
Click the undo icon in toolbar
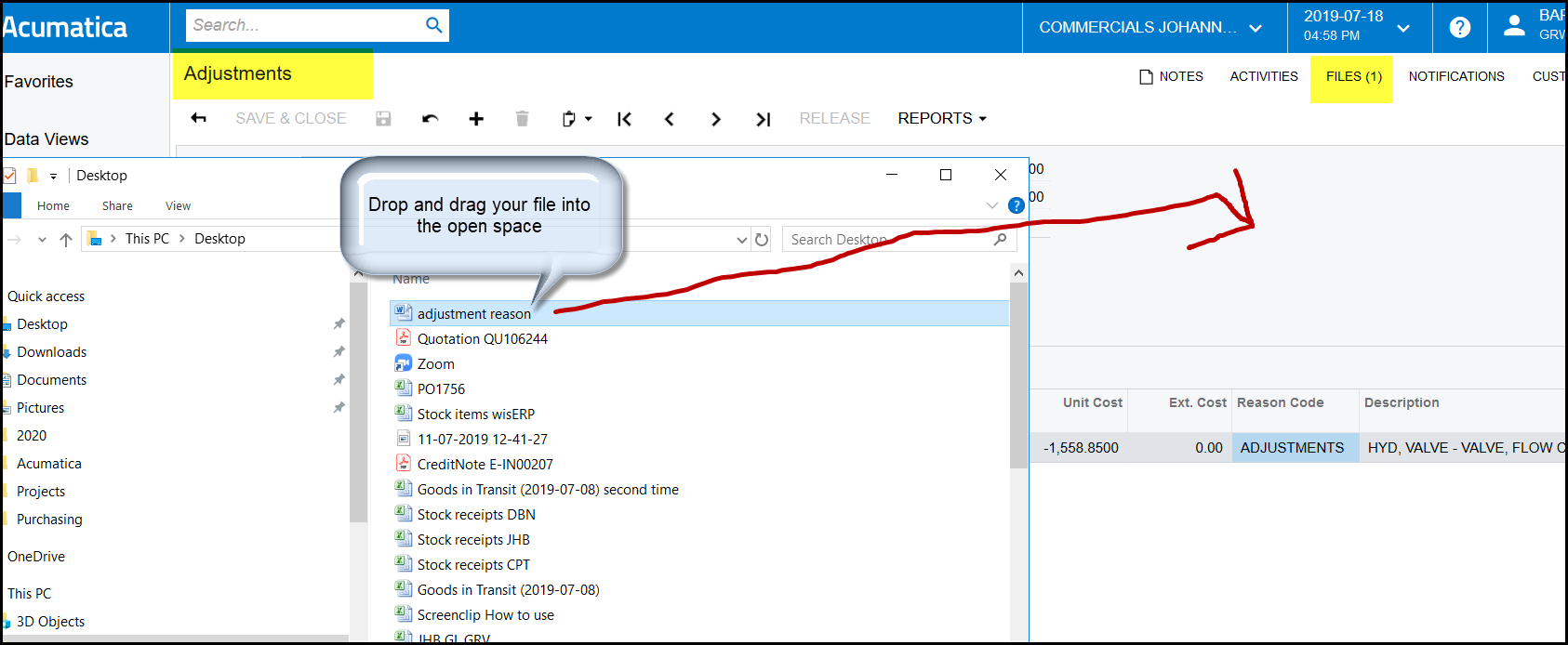430,118
